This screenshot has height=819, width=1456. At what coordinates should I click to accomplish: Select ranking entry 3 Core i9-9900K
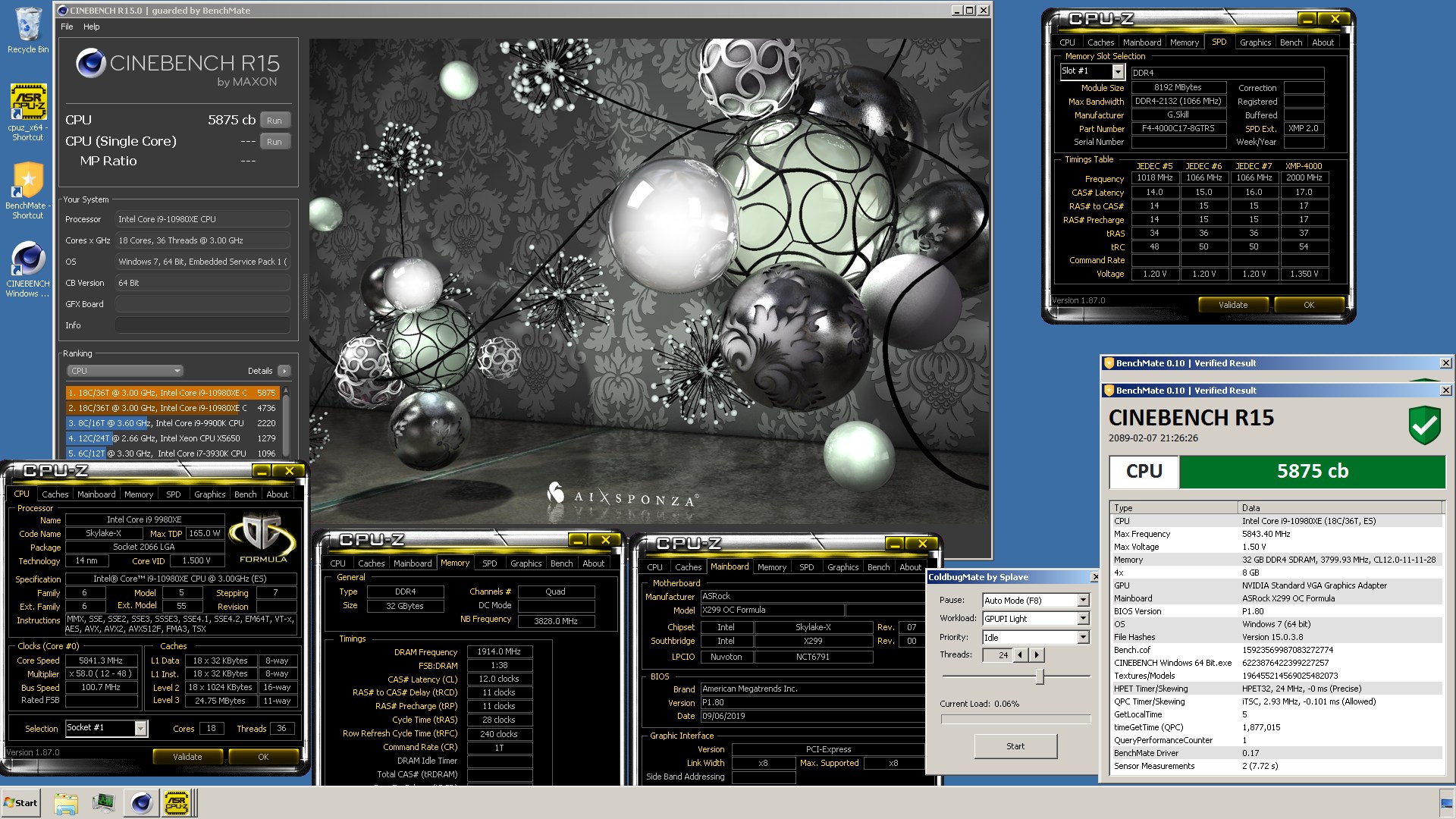[x=173, y=423]
